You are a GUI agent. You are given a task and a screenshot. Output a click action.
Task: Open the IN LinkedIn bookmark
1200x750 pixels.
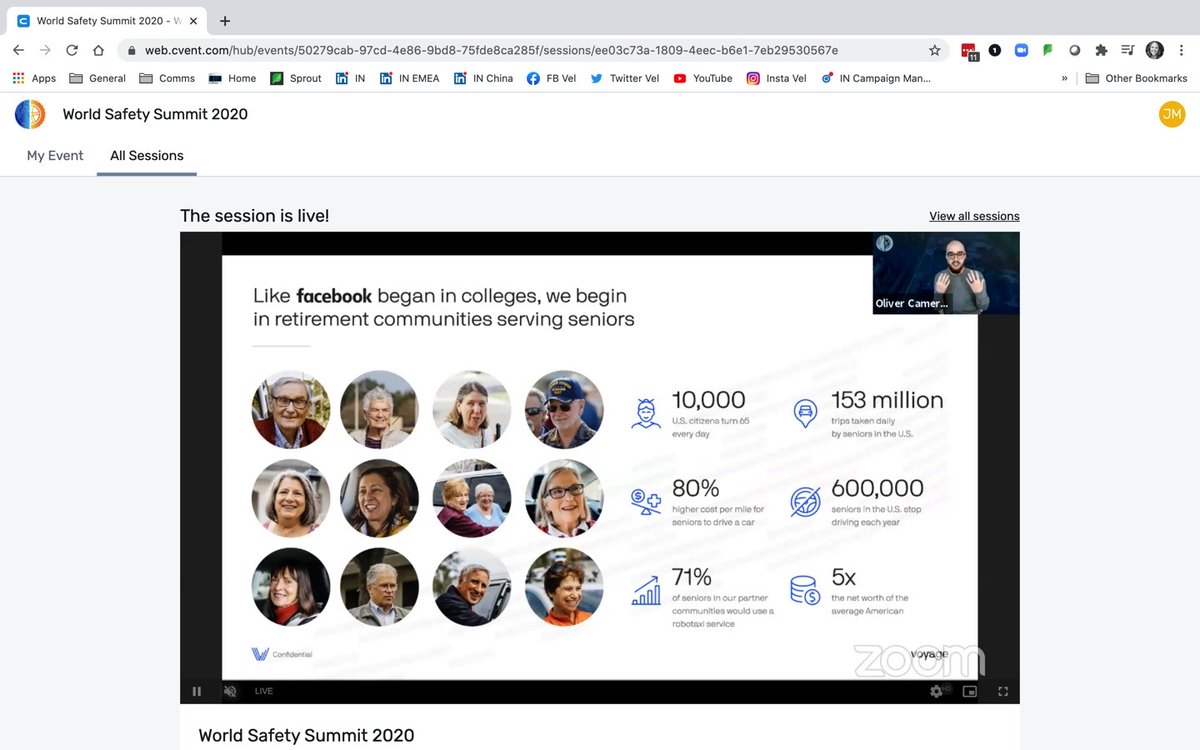point(350,78)
